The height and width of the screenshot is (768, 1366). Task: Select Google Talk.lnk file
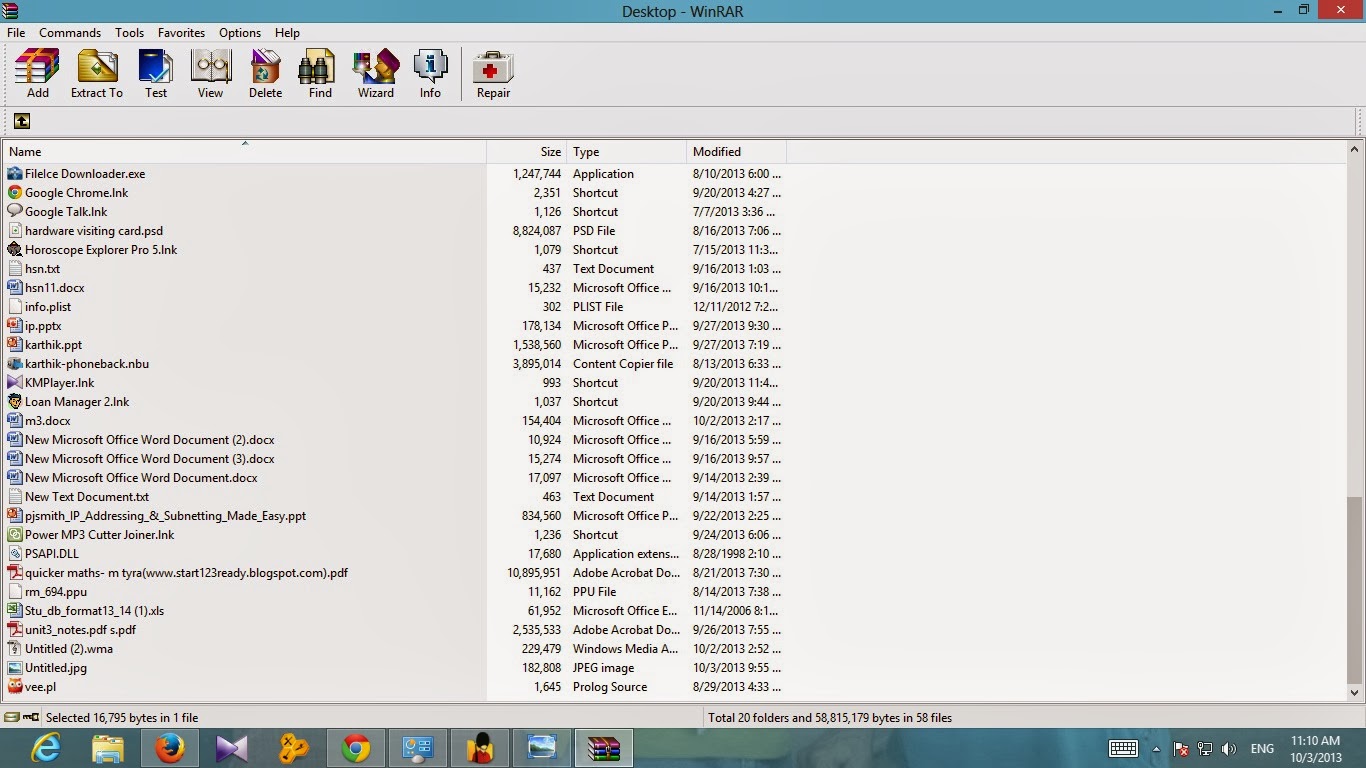[x=66, y=212]
